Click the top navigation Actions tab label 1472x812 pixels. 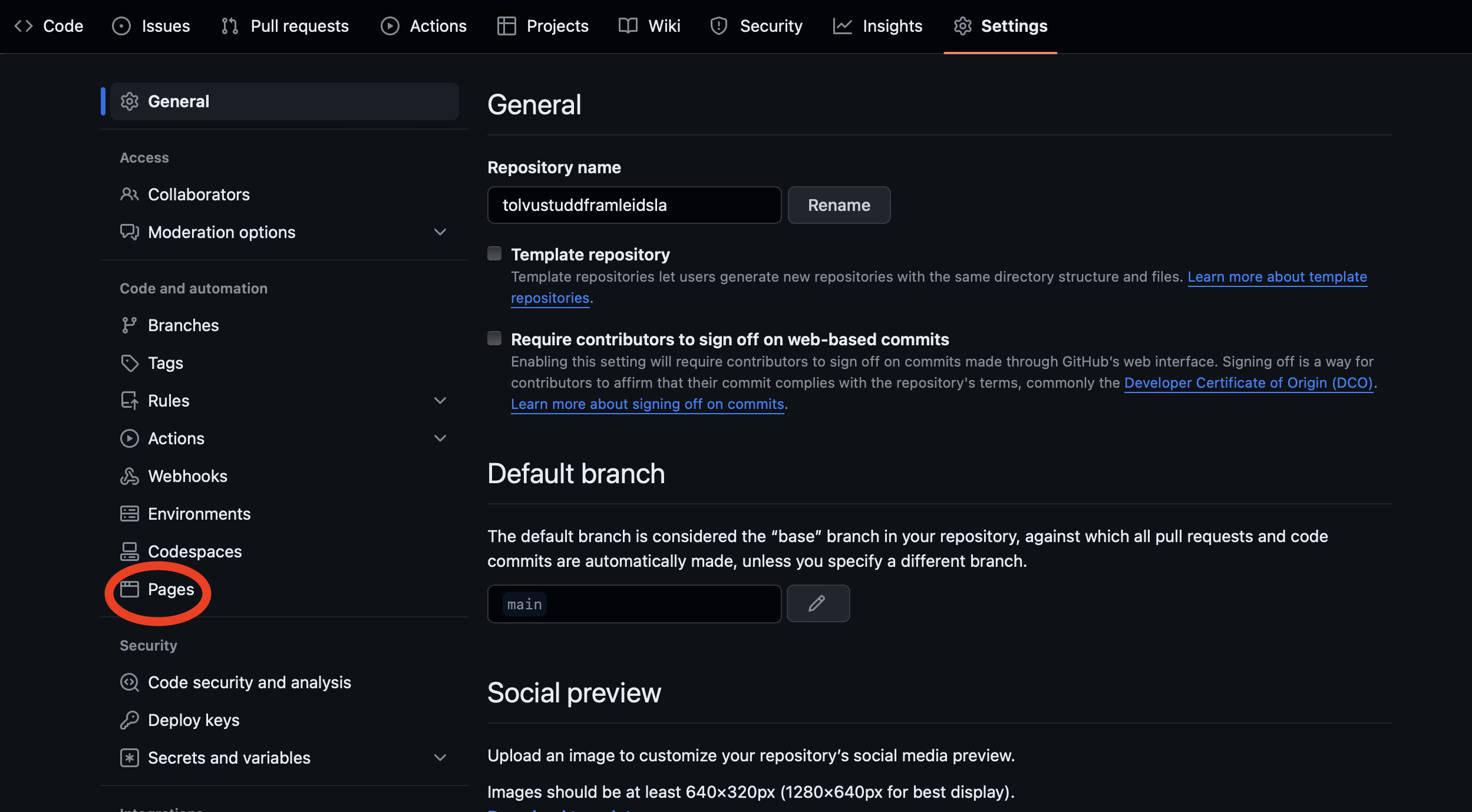(438, 26)
